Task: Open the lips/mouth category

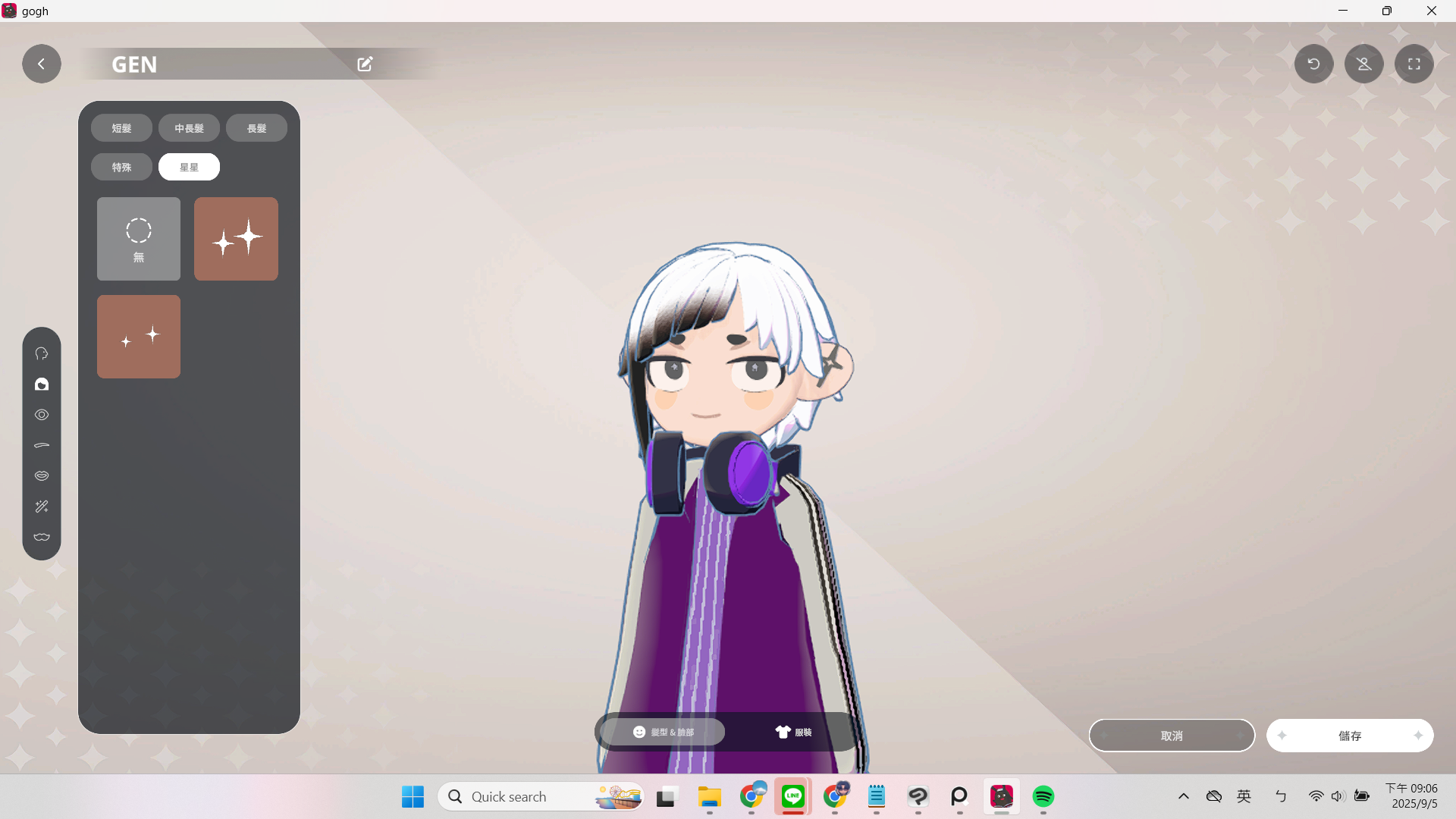Action: point(42,475)
